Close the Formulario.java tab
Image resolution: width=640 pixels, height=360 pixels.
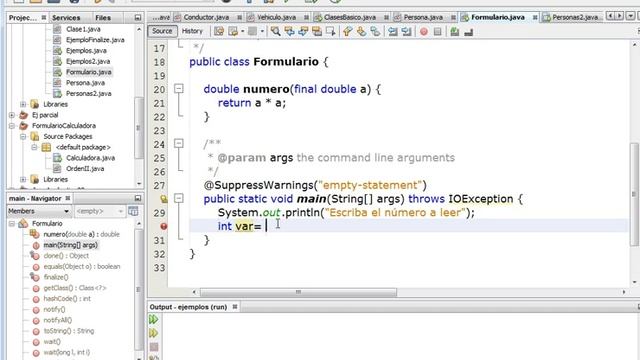[x=535, y=17]
